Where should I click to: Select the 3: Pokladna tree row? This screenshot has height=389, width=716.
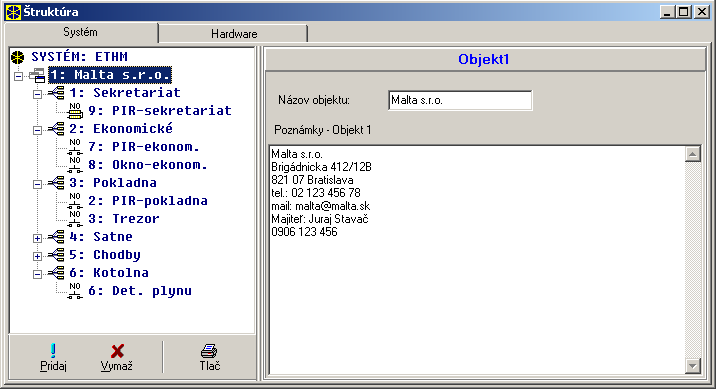click(x=113, y=183)
